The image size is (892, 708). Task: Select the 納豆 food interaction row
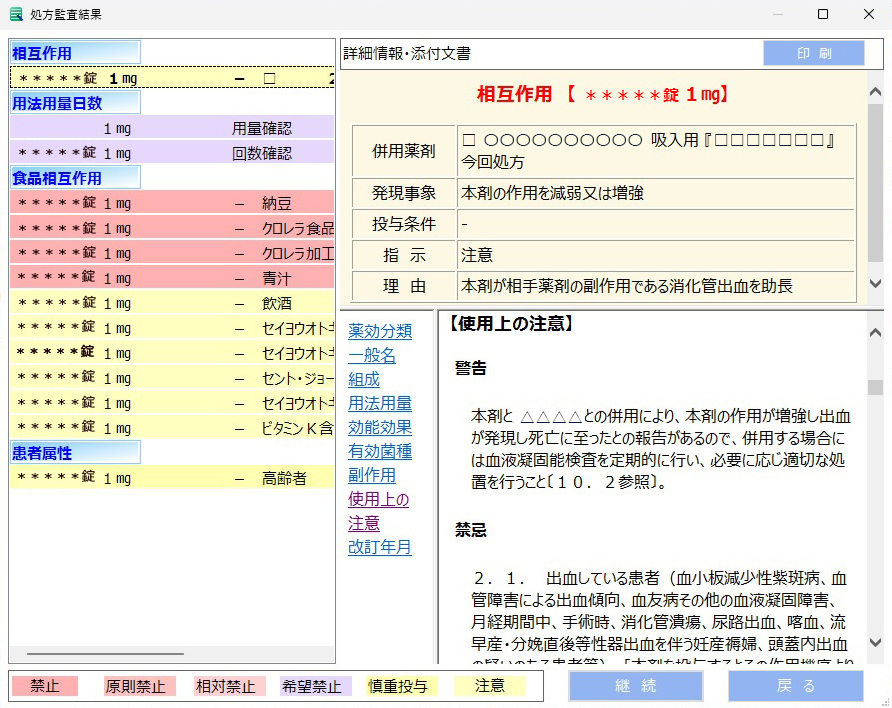click(172, 203)
